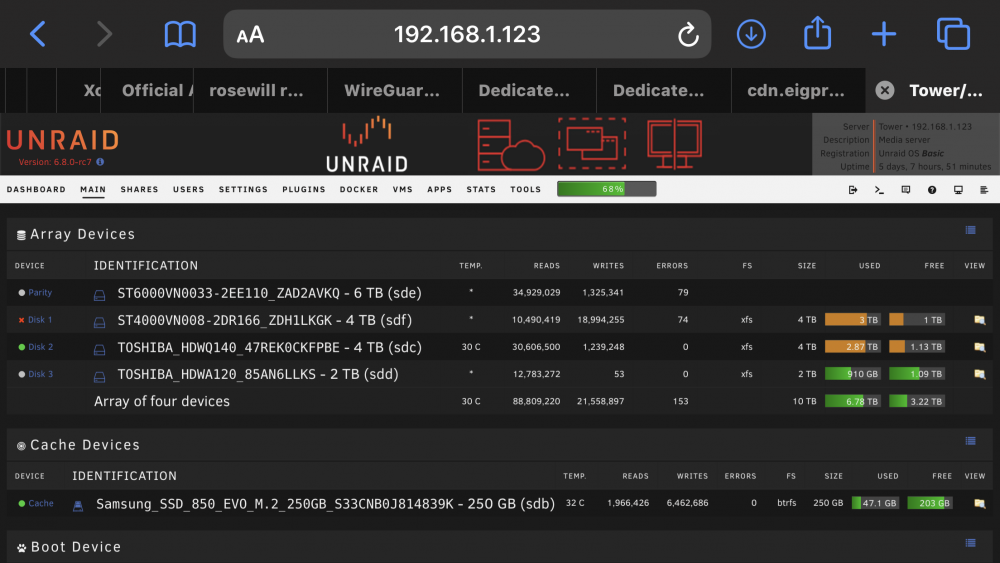The width and height of the screenshot is (1000, 563).
Task: Toggle Array Devices list view icon
Action: 971,230
